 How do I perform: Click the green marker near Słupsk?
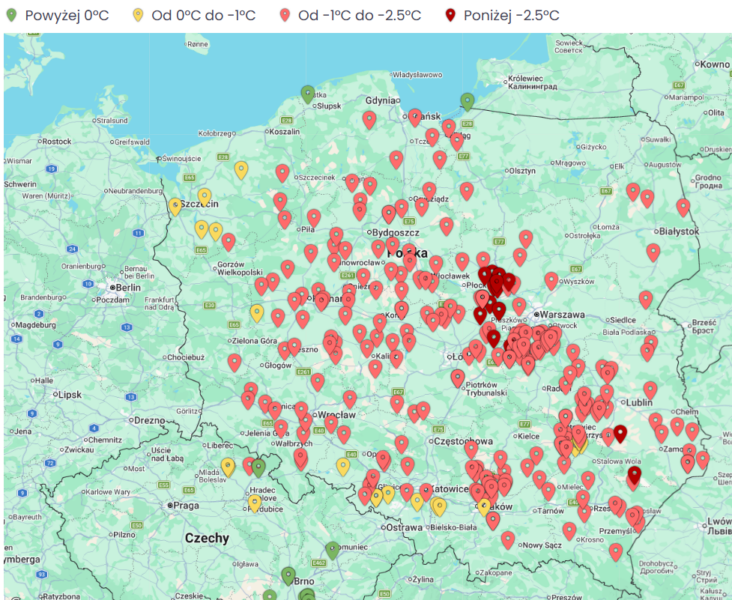click(x=308, y=94)
